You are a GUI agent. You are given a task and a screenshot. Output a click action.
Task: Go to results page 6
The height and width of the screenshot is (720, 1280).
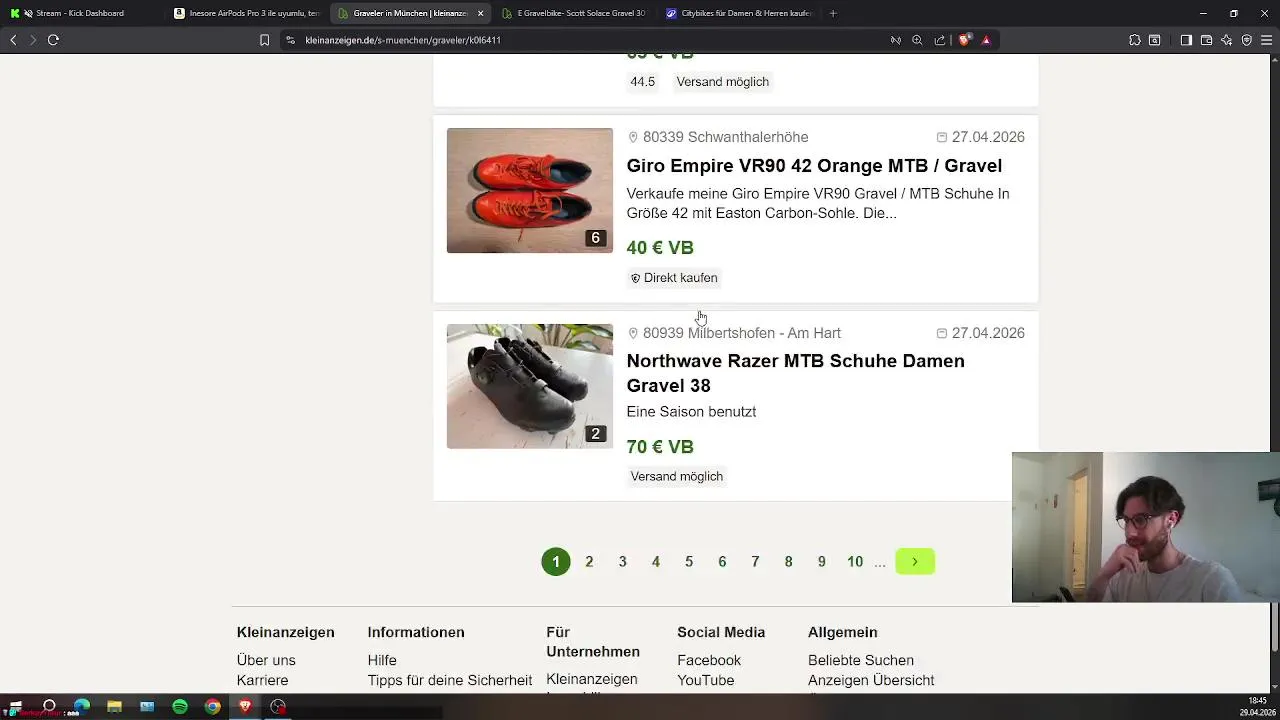tap(722, 562)
